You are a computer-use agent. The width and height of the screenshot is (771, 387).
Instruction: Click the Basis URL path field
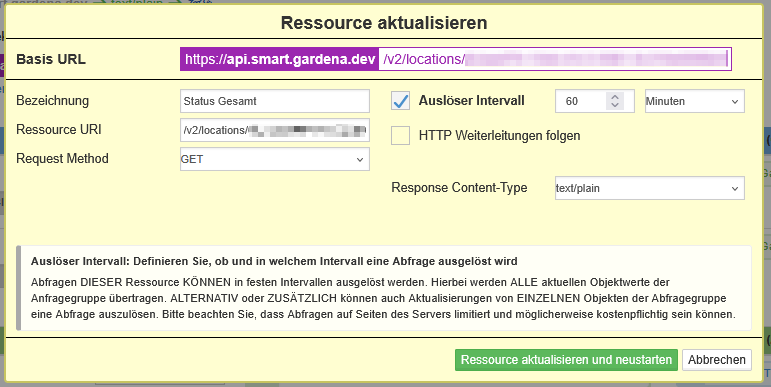point(555,59)
